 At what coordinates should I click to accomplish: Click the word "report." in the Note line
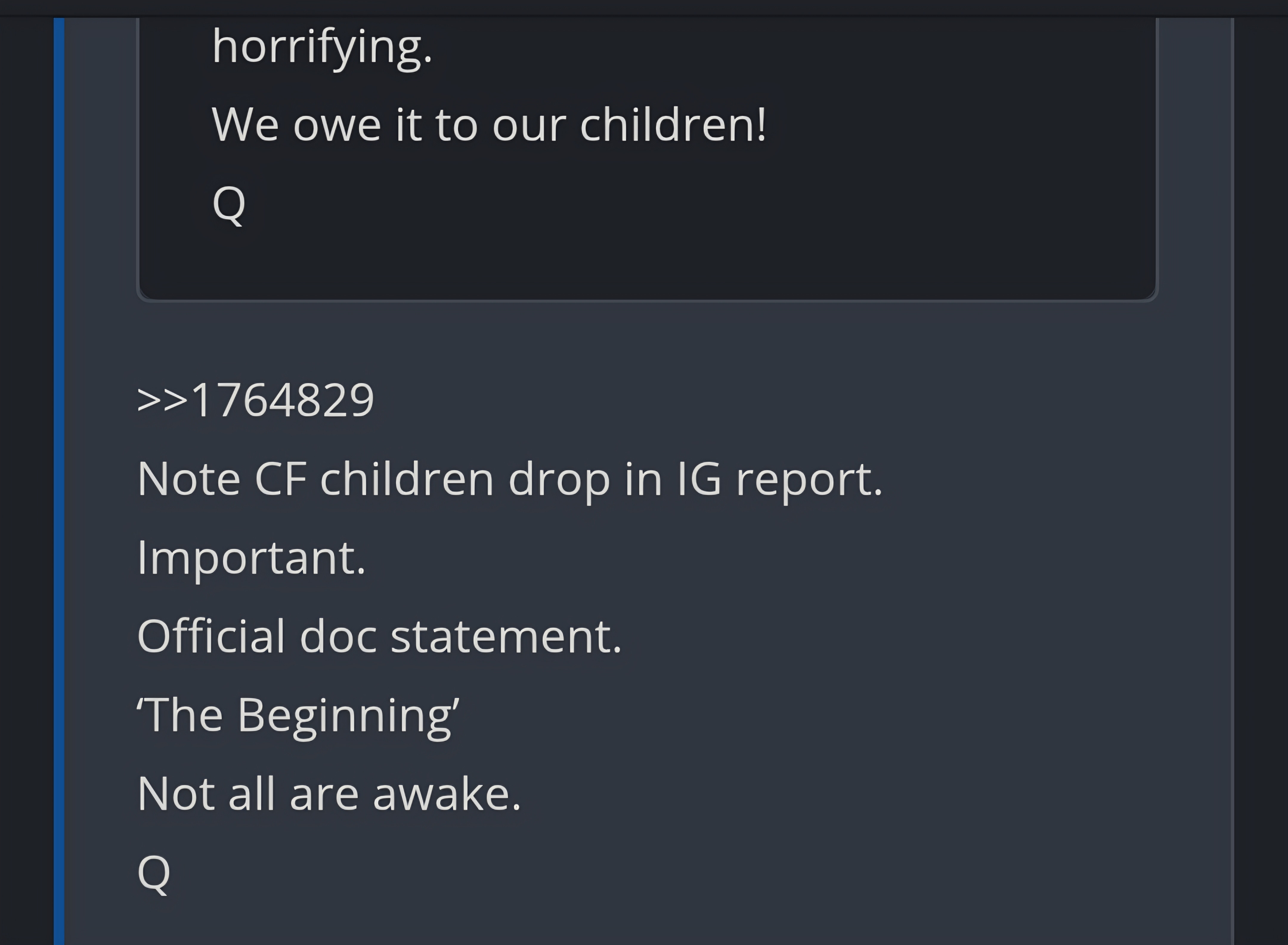[x=809, y=479]
